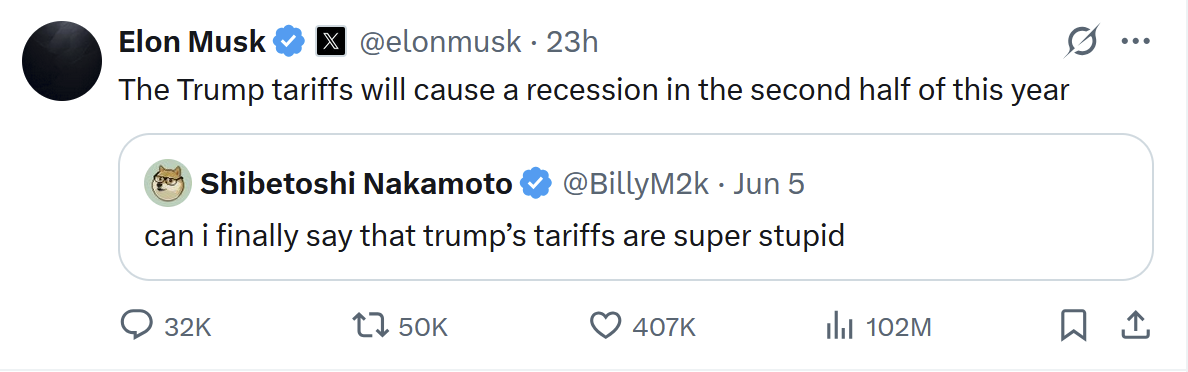Screen dimensions: 1188x372
Task: Open the Shibetoshi Nakamoto display name
Action: [x=356, y=183]
